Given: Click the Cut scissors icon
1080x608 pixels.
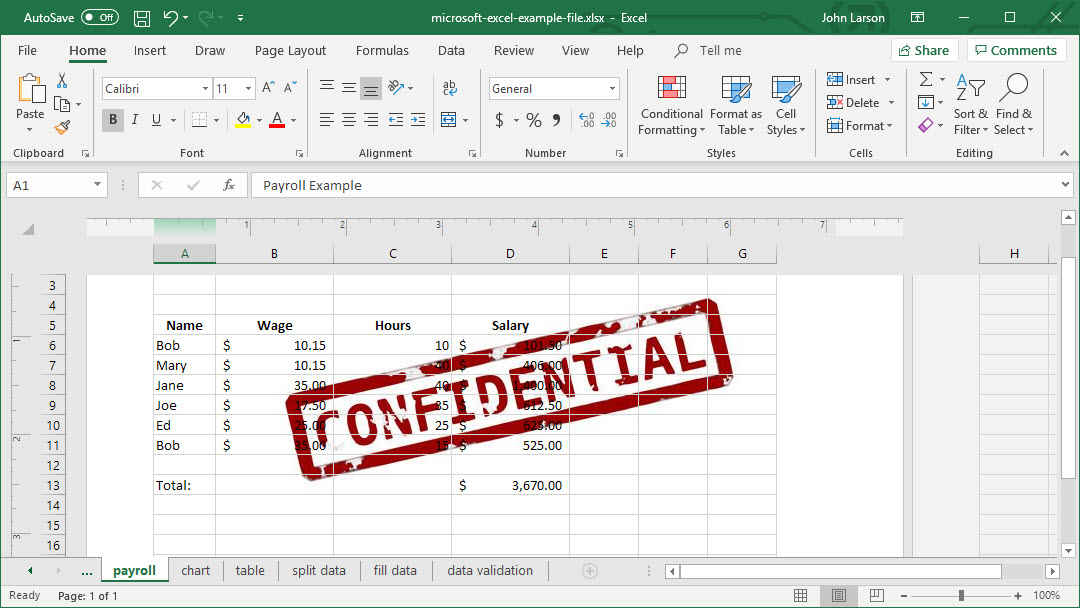Looking at the screenshot, I should 62,80.
